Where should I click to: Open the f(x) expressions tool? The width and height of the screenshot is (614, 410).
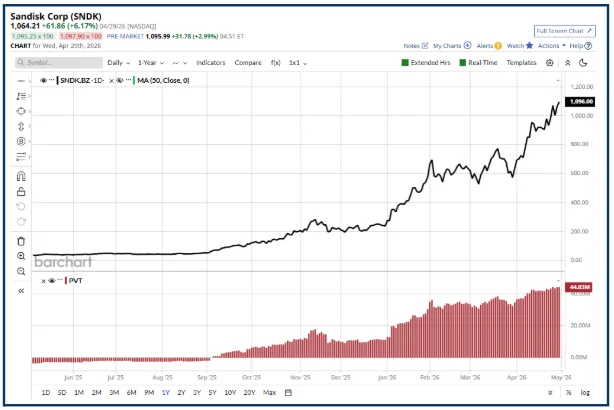(276, 63)
